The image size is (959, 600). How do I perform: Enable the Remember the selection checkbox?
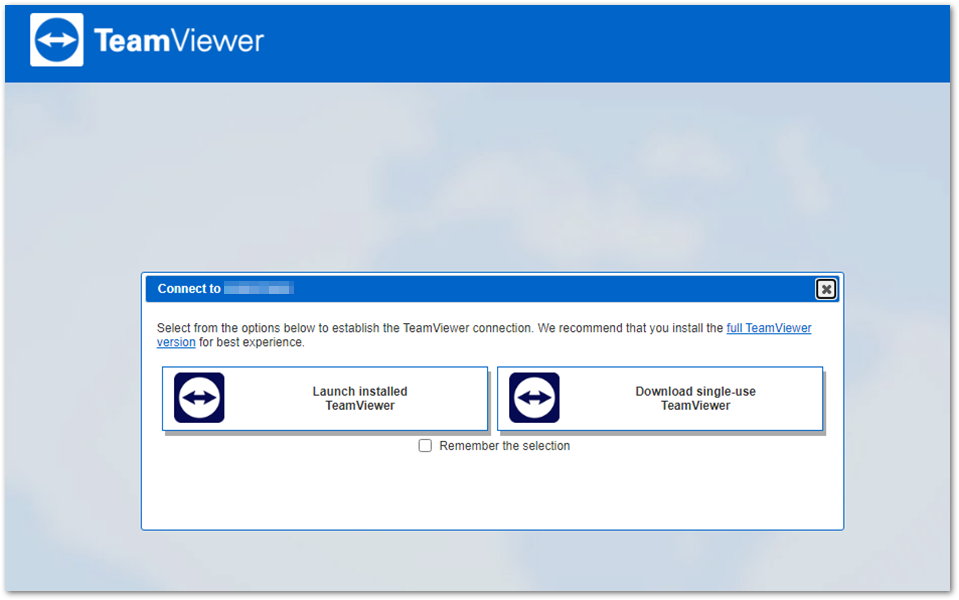tap(425, 445)
